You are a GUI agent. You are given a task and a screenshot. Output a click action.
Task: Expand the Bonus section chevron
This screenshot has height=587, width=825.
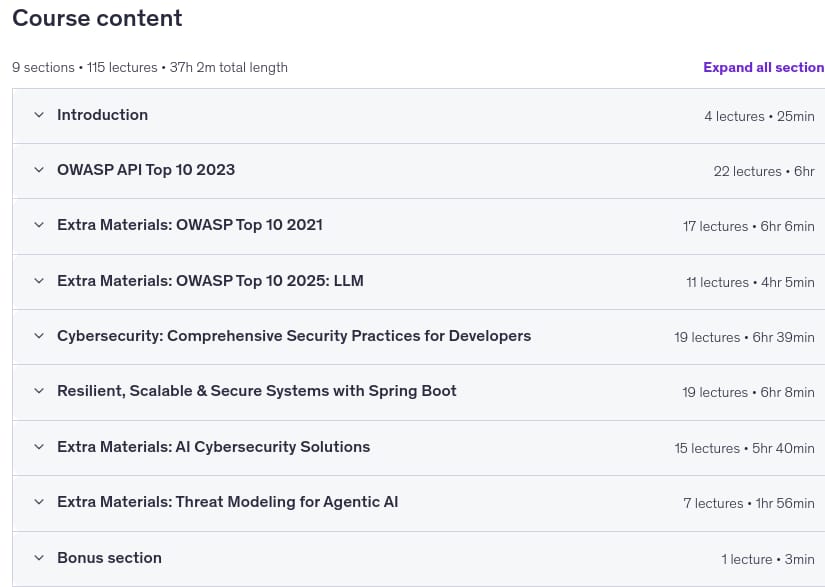click(39, 558)
